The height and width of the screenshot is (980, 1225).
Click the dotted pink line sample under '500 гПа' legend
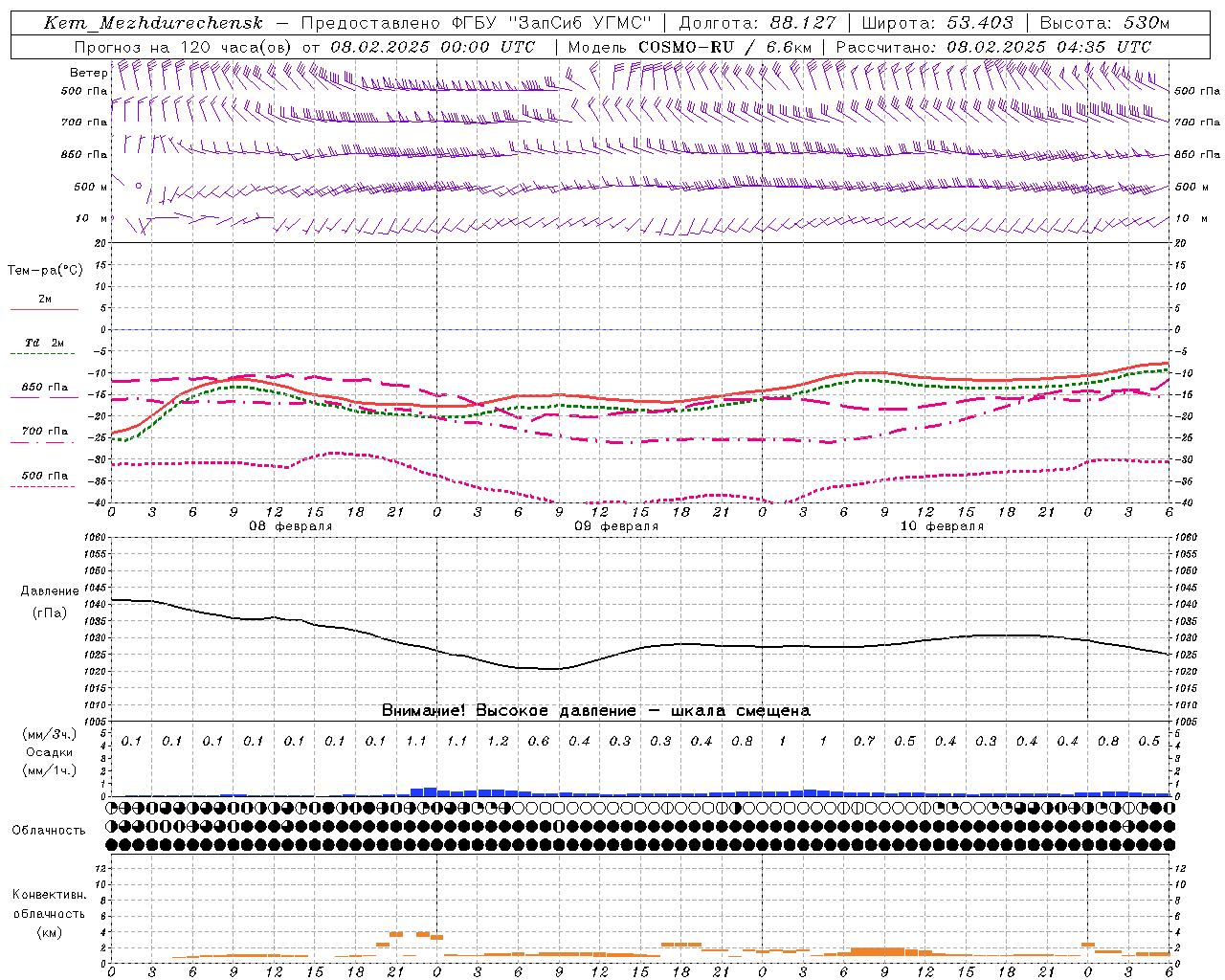tap(44, 486)
